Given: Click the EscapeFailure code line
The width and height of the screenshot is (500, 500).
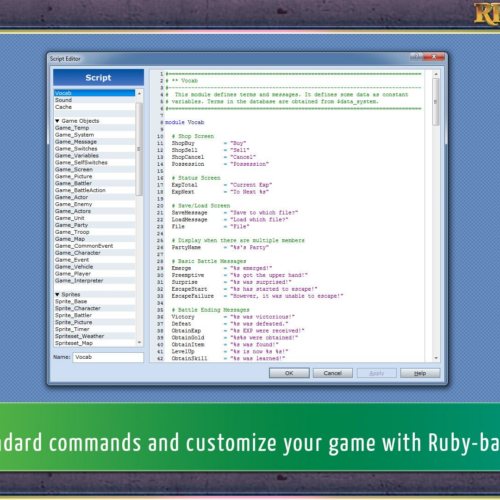Looking at the screenshot, I should pos(258,296).
